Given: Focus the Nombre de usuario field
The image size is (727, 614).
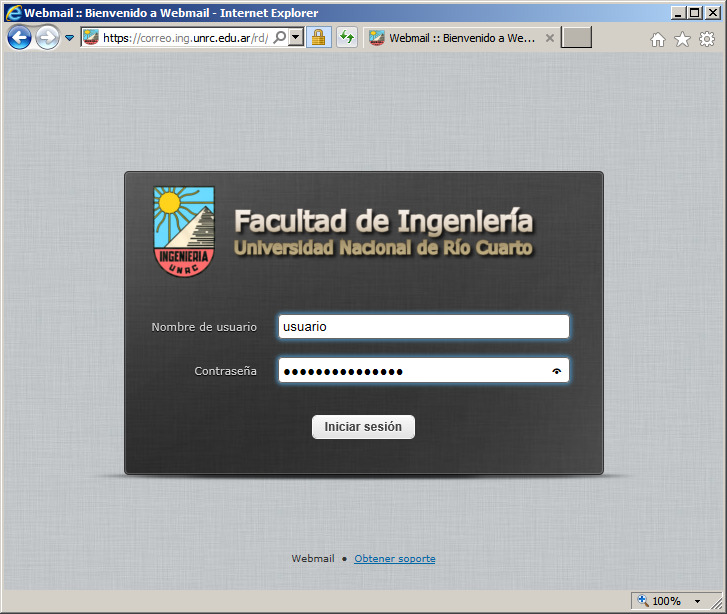Looking at the screenshot, I should (x=424, y=326).
